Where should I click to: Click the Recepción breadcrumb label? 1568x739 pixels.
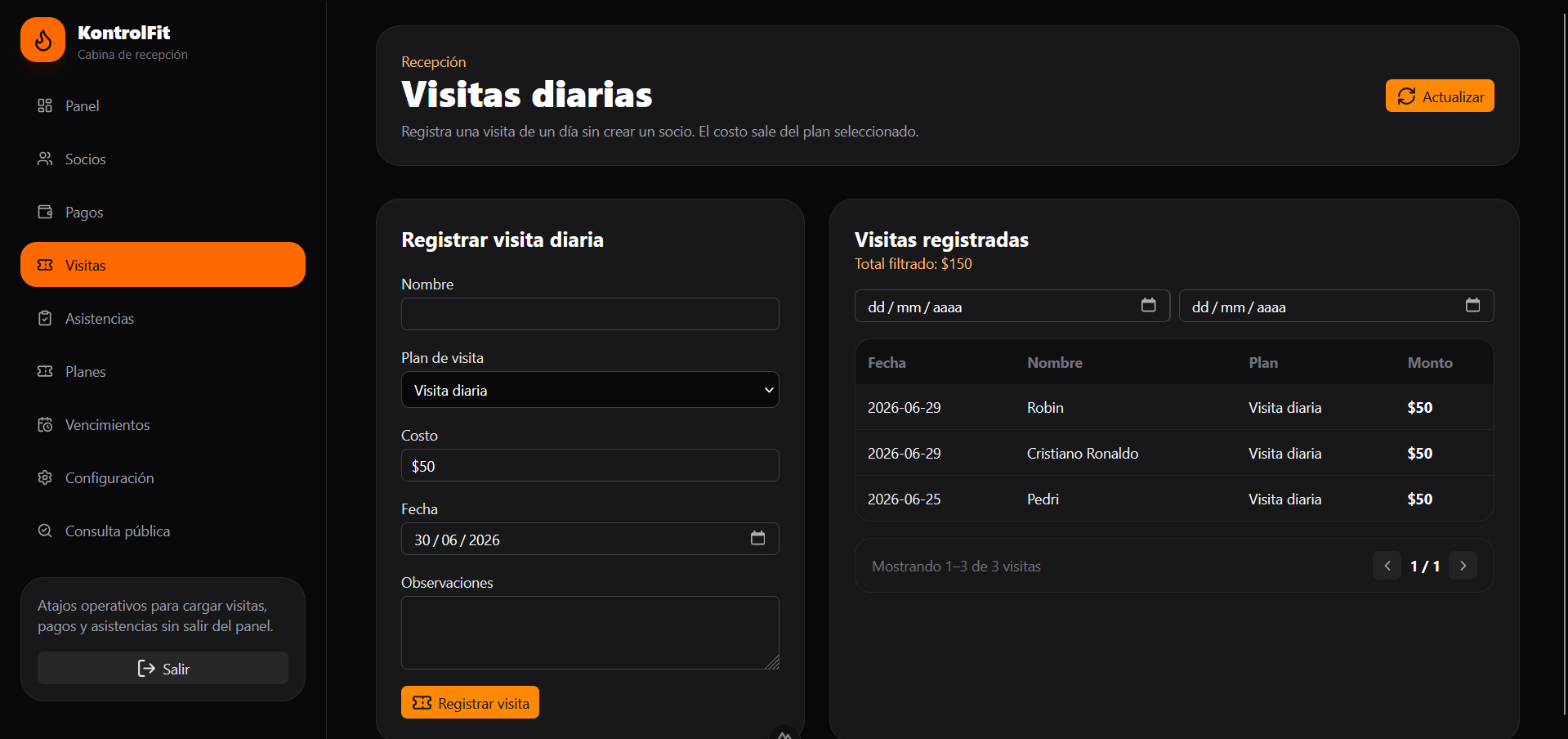click(x=433, y=62)
